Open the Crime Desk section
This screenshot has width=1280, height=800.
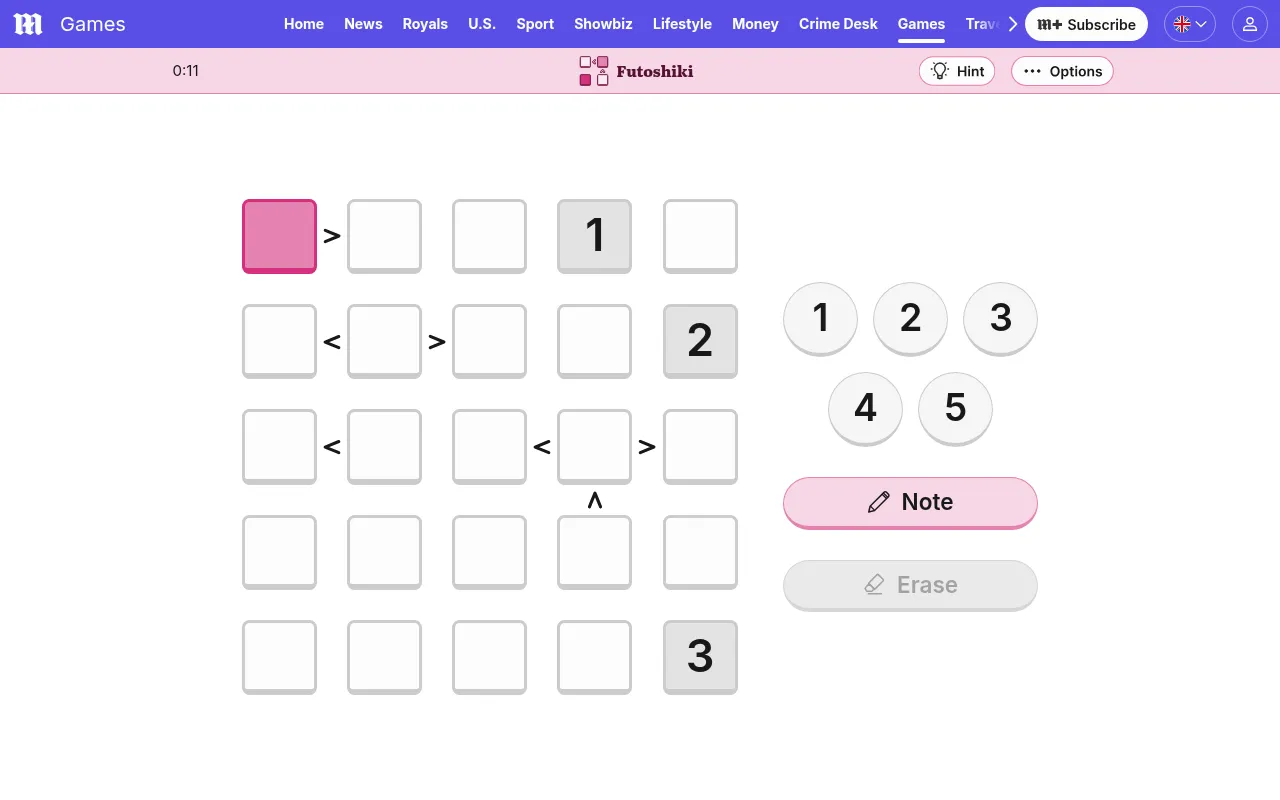tap(838, 24)
